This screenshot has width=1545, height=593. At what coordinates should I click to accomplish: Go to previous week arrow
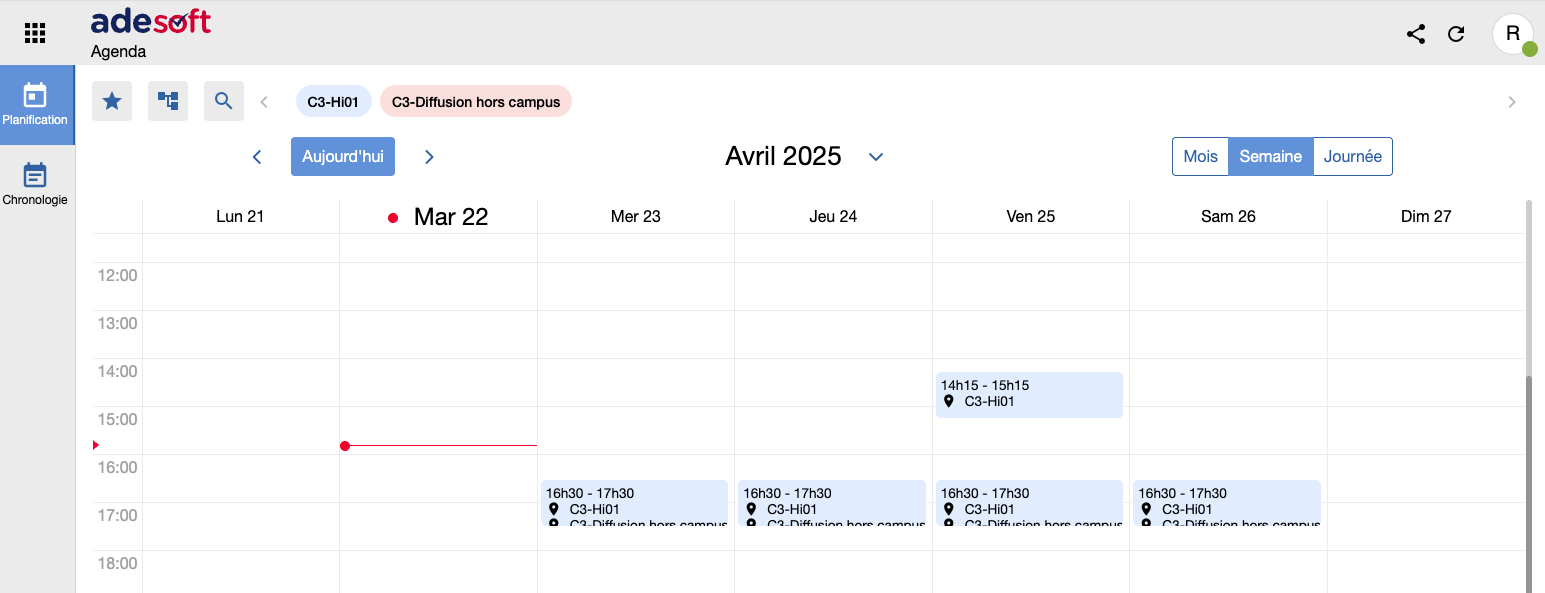coord(257,157)
